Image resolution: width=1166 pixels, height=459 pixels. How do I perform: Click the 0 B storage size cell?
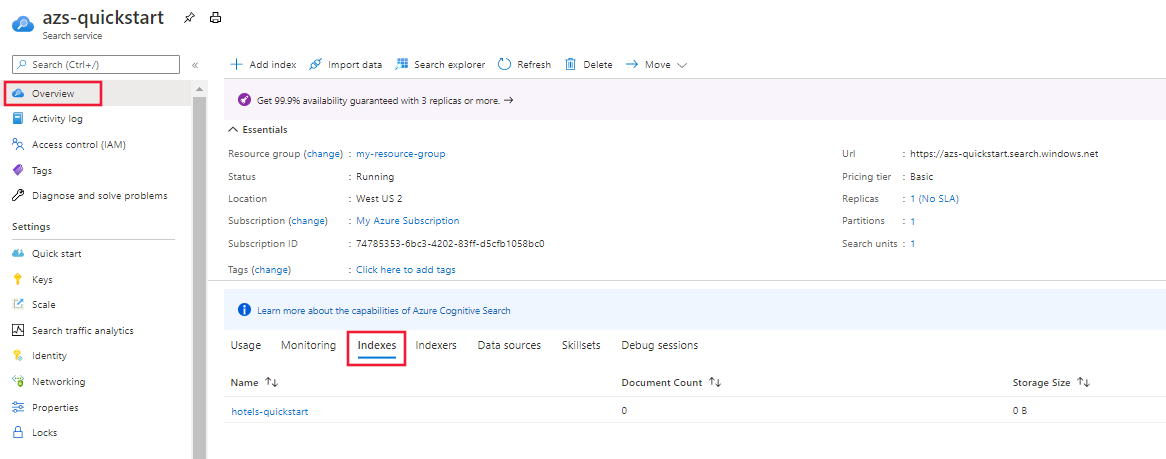tap(1020, 411)
